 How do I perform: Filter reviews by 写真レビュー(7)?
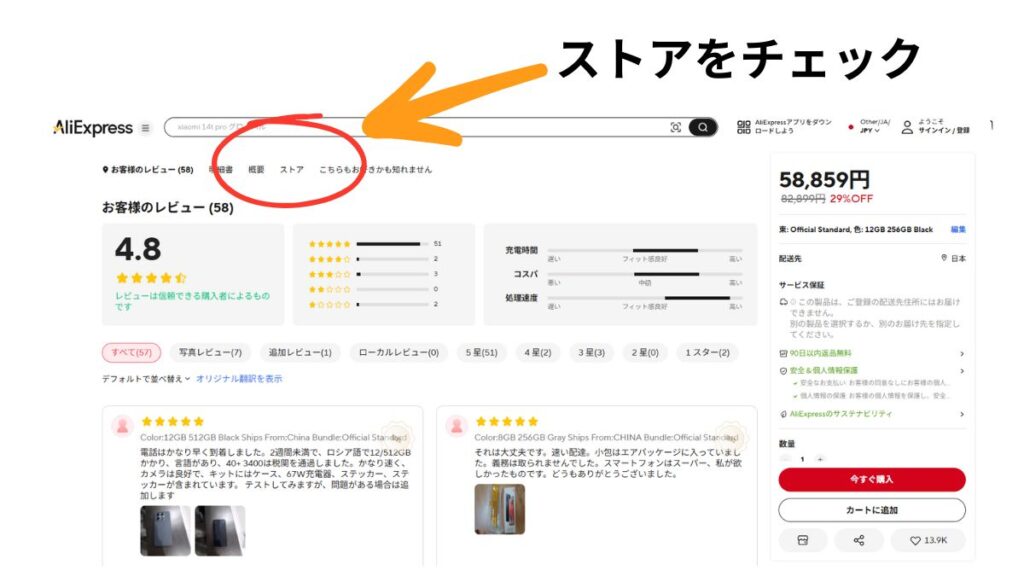click(210, 353)
